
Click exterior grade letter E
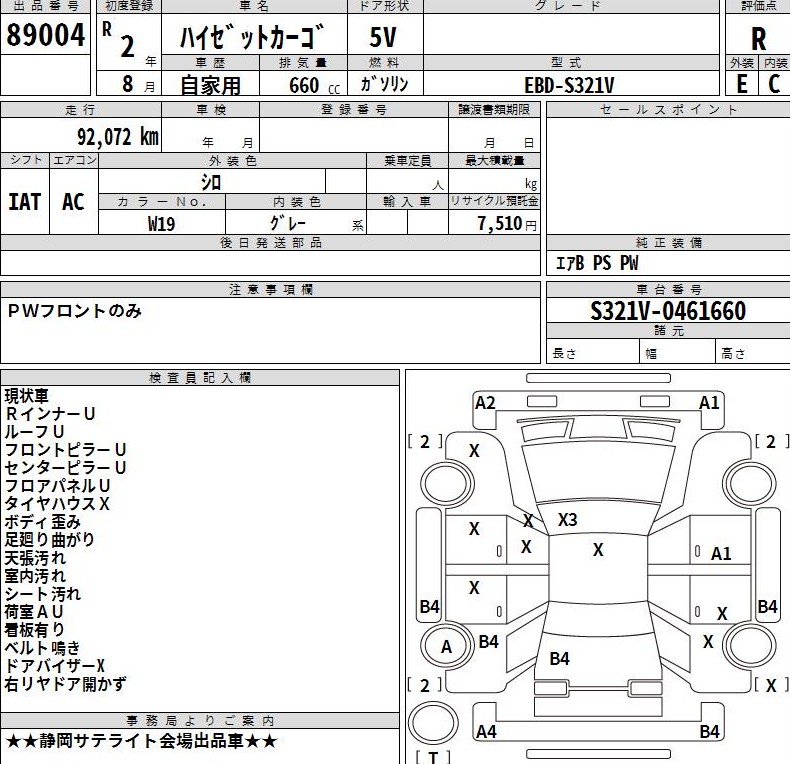tap(742, 84)
